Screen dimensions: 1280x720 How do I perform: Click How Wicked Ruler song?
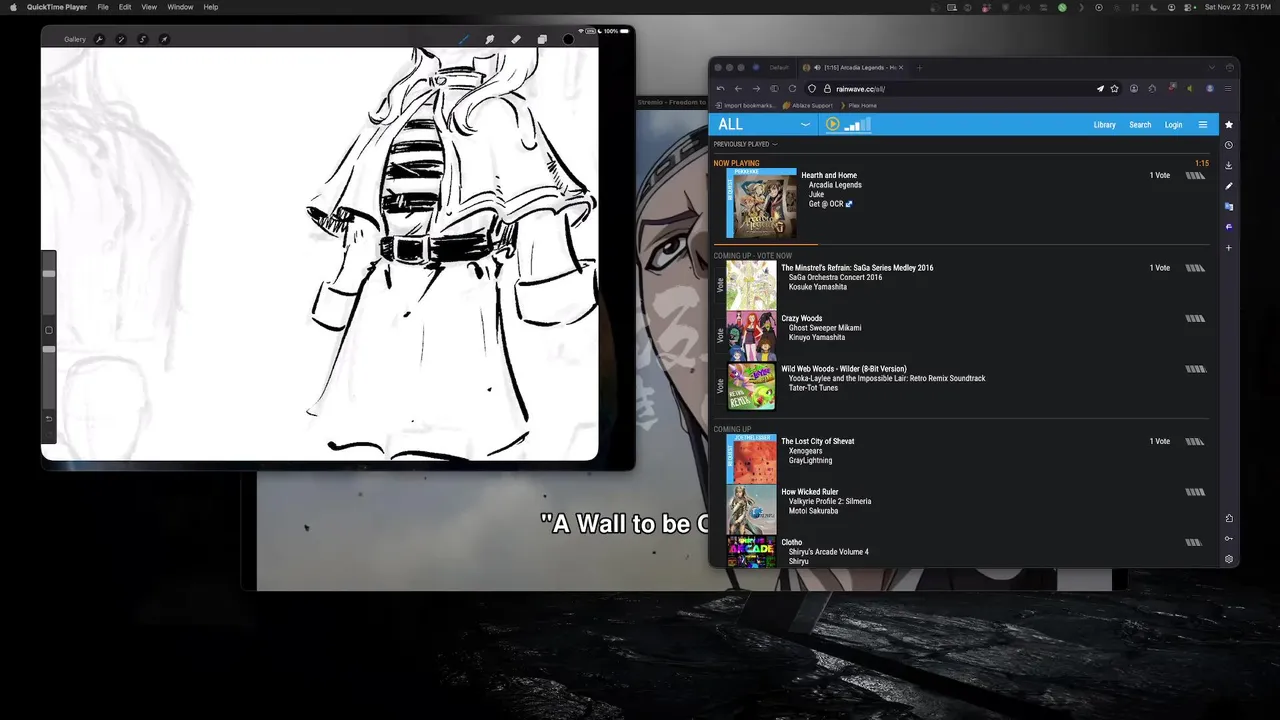(x=810, y=492)
